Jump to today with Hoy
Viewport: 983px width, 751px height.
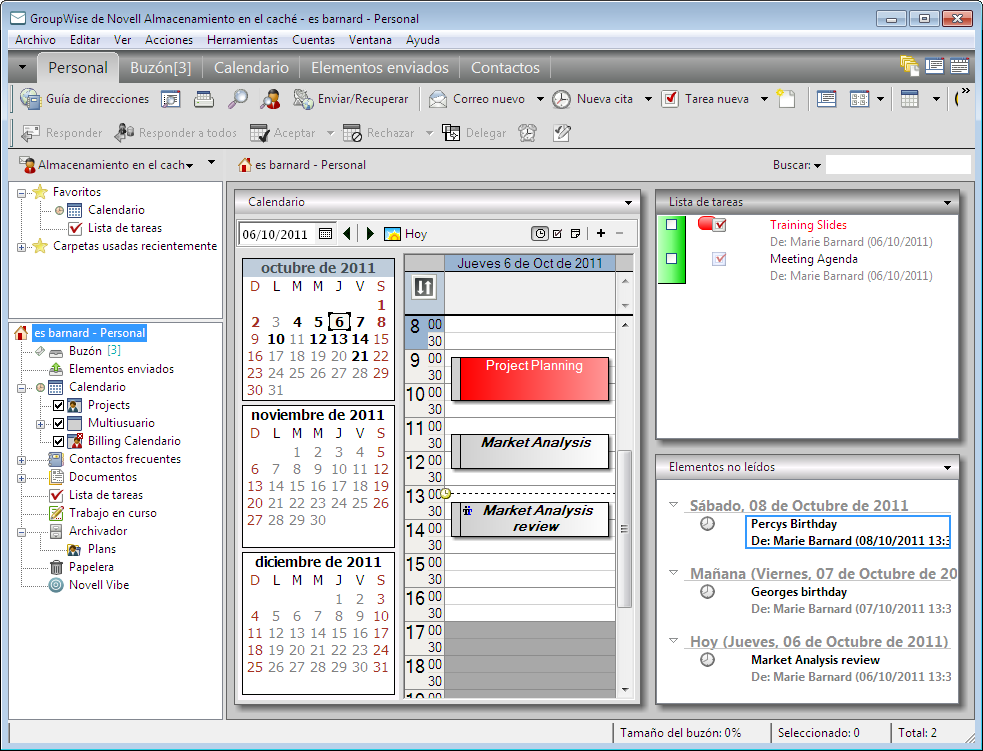(x=406, y=234)
